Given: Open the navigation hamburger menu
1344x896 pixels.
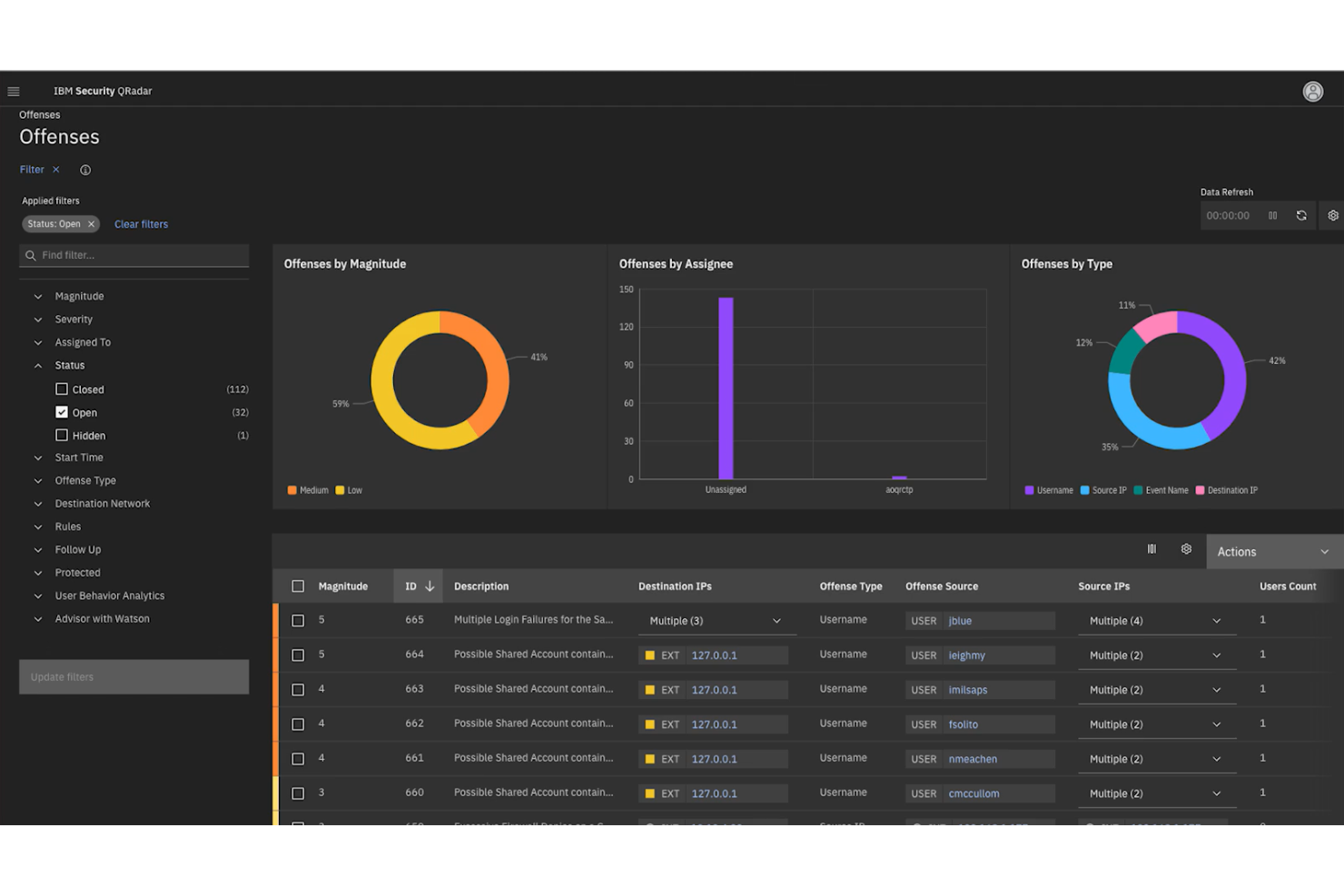Looking at the screenshot, I should 14,91.
